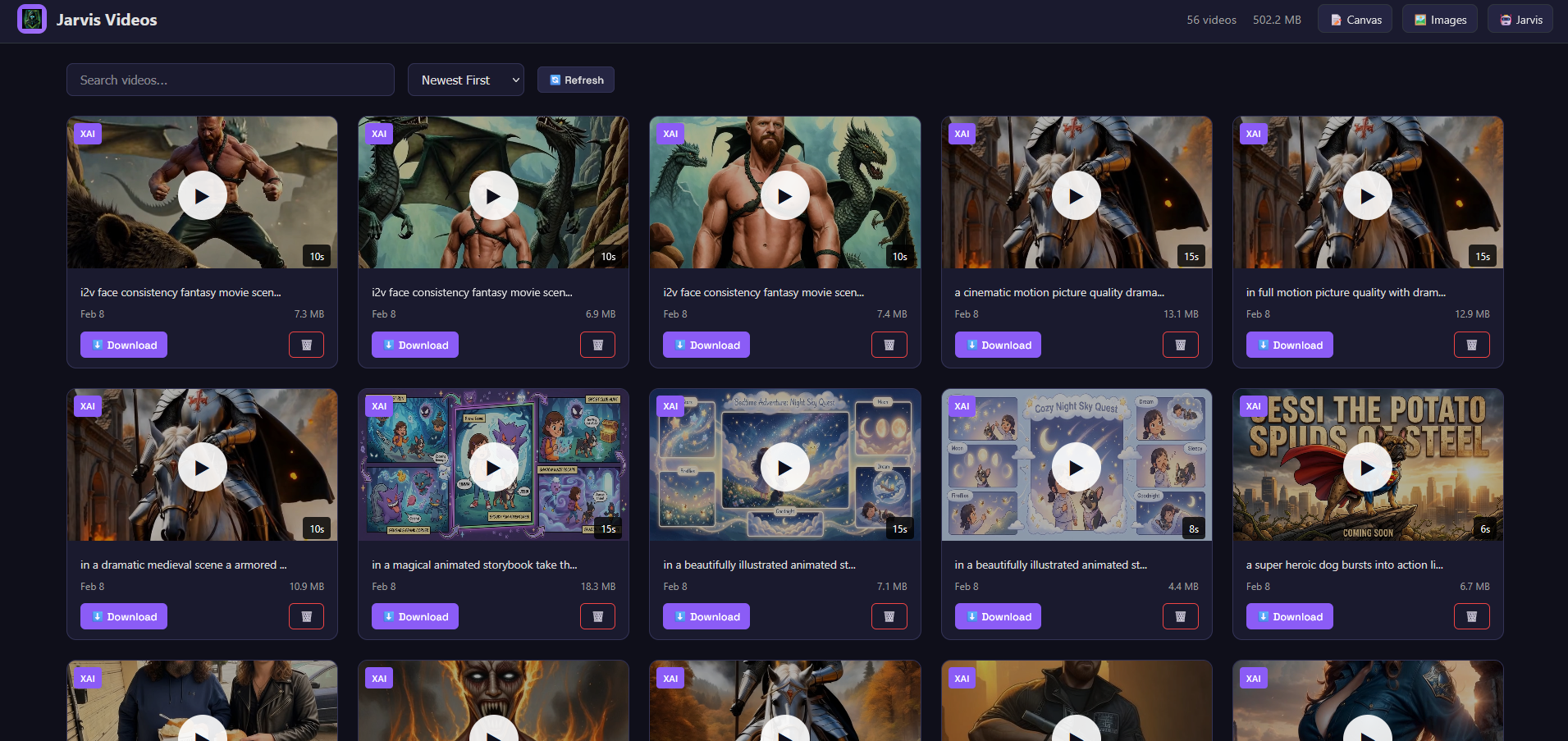
Task: Play the 6.9 MB fantasy movie video
Action: coord(493,195)
